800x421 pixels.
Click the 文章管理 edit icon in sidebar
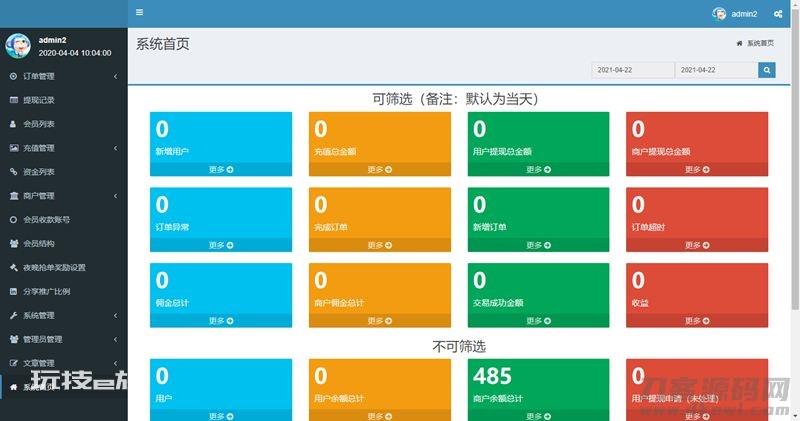(14, 363)
